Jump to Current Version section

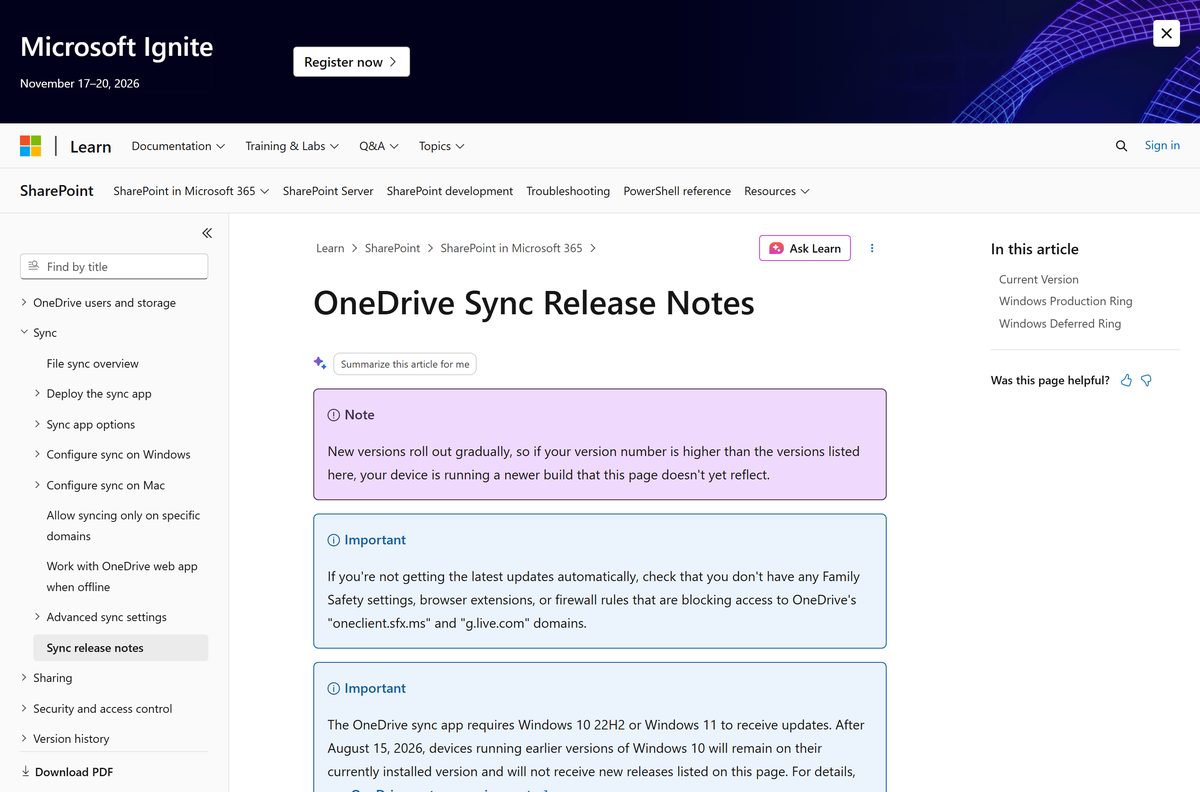pos(1038,280)
